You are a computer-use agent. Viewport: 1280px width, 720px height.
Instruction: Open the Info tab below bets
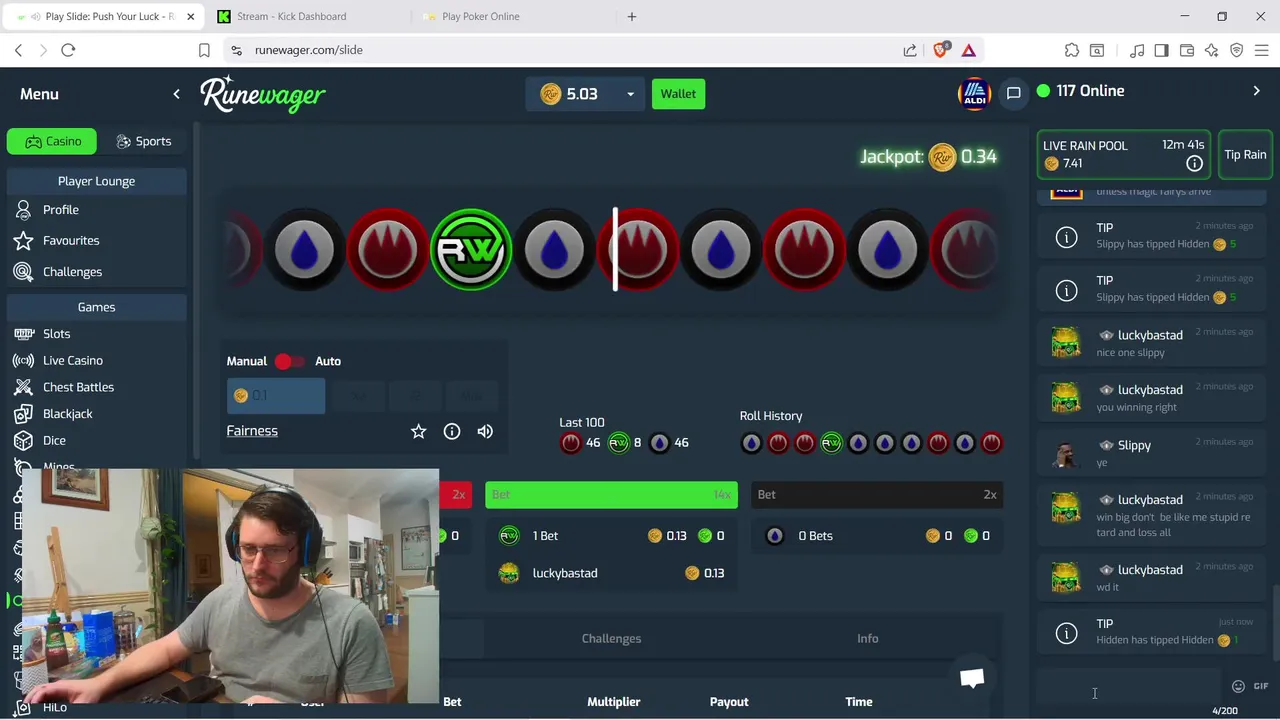pyautogui.click(x=867, y=638)
